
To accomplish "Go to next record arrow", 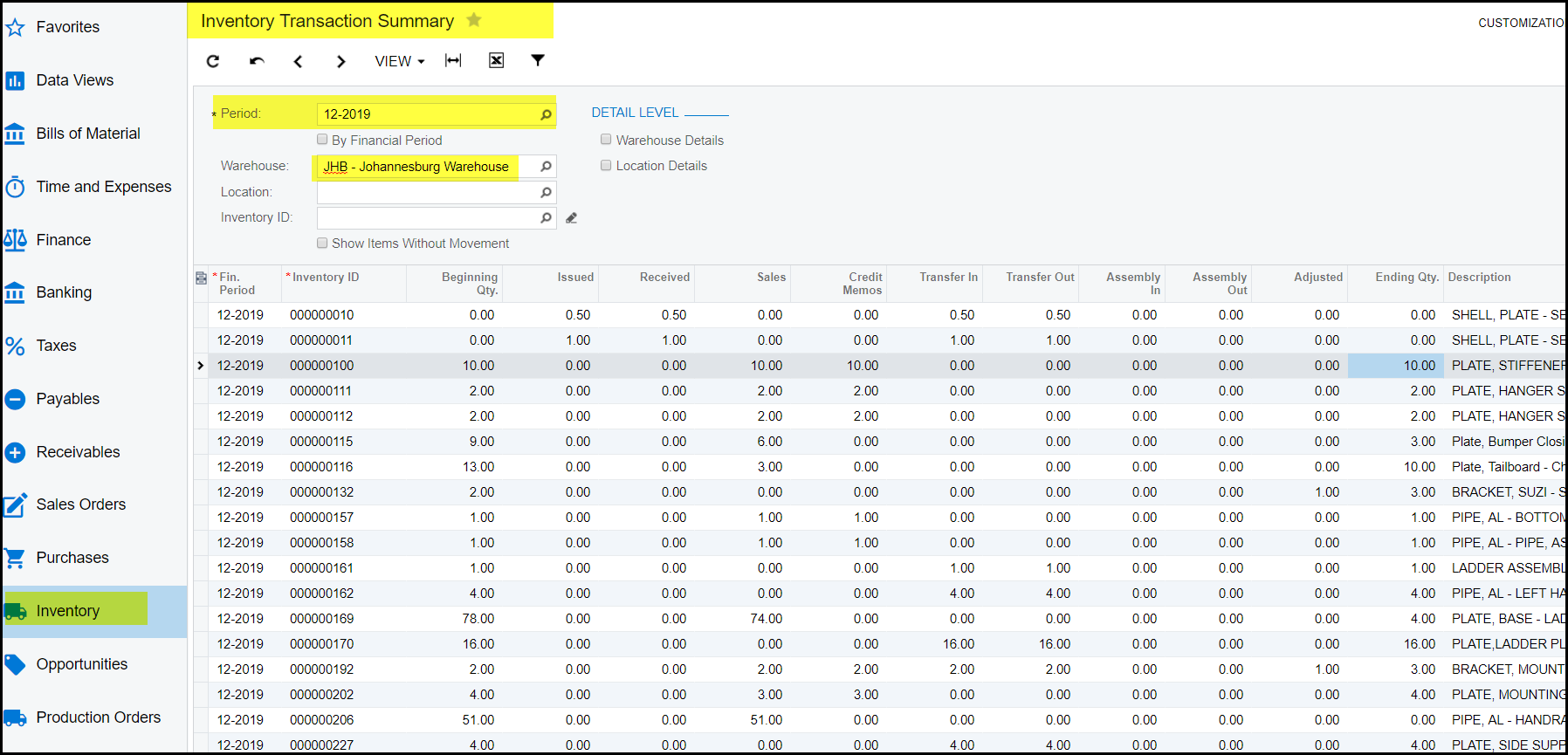I will [341, 61].
